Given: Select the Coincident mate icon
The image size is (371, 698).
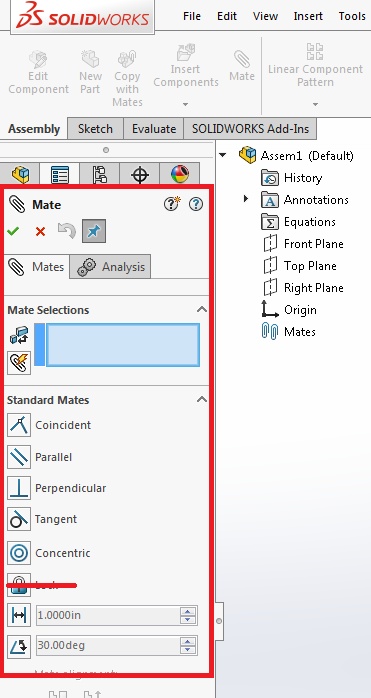Looking at the screenshot, I should click(x=19, y=425).
